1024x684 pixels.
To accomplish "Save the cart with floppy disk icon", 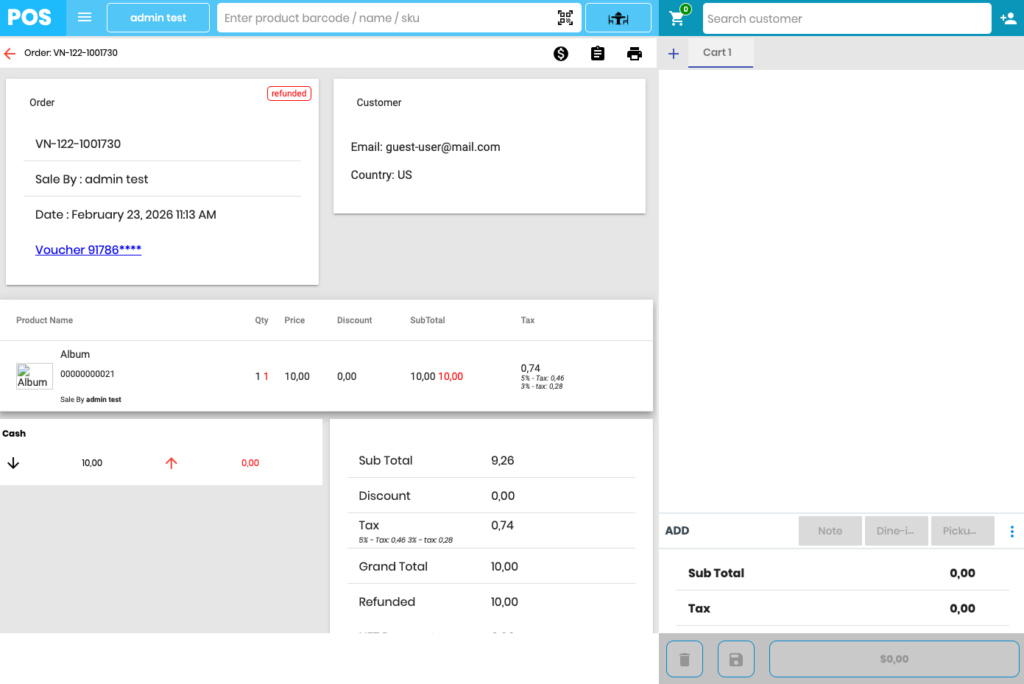I will tap(736, 659).
